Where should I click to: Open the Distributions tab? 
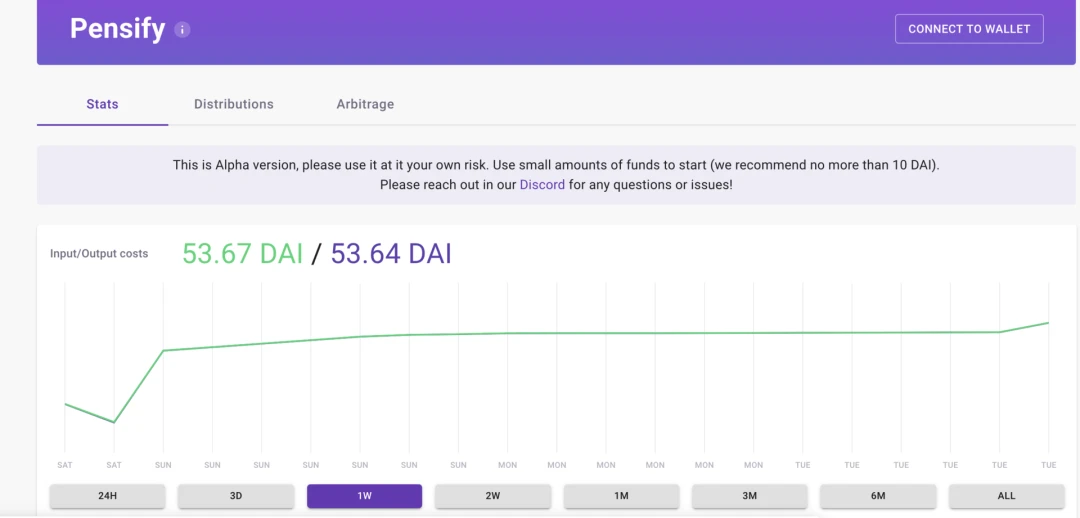[x=233, y=105]
